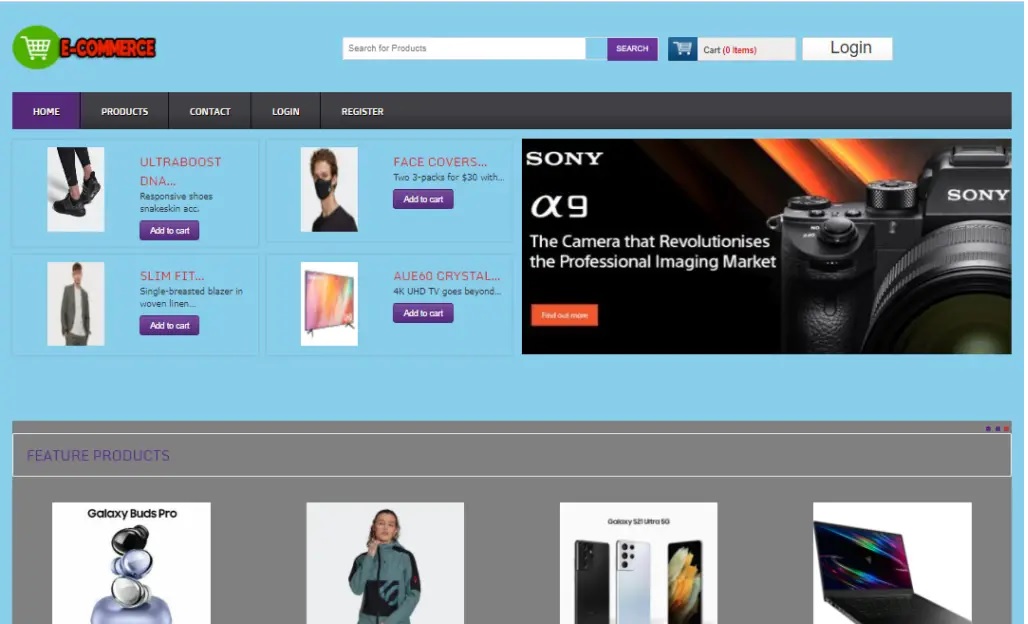The height and width of the screenshot is (624, 1028).
Task: Open the AUE60 Crystal TV product image
Action: (329, 304)
